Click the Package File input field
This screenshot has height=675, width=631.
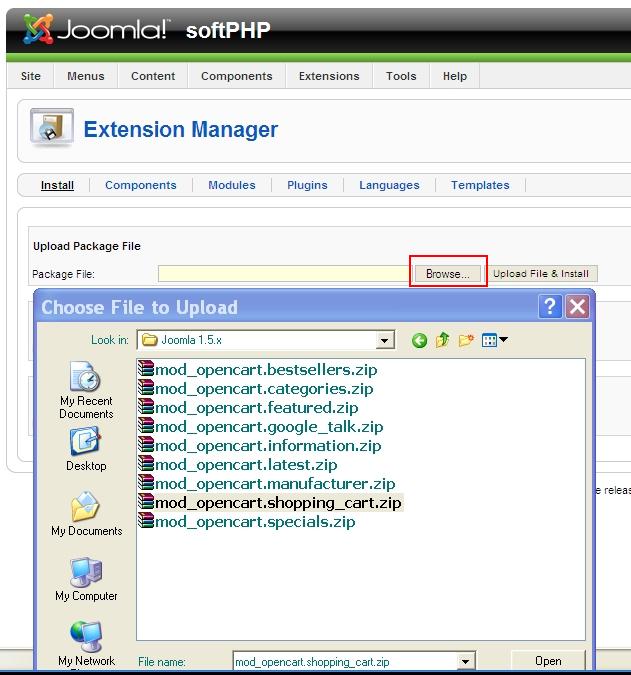coord(283,274)
